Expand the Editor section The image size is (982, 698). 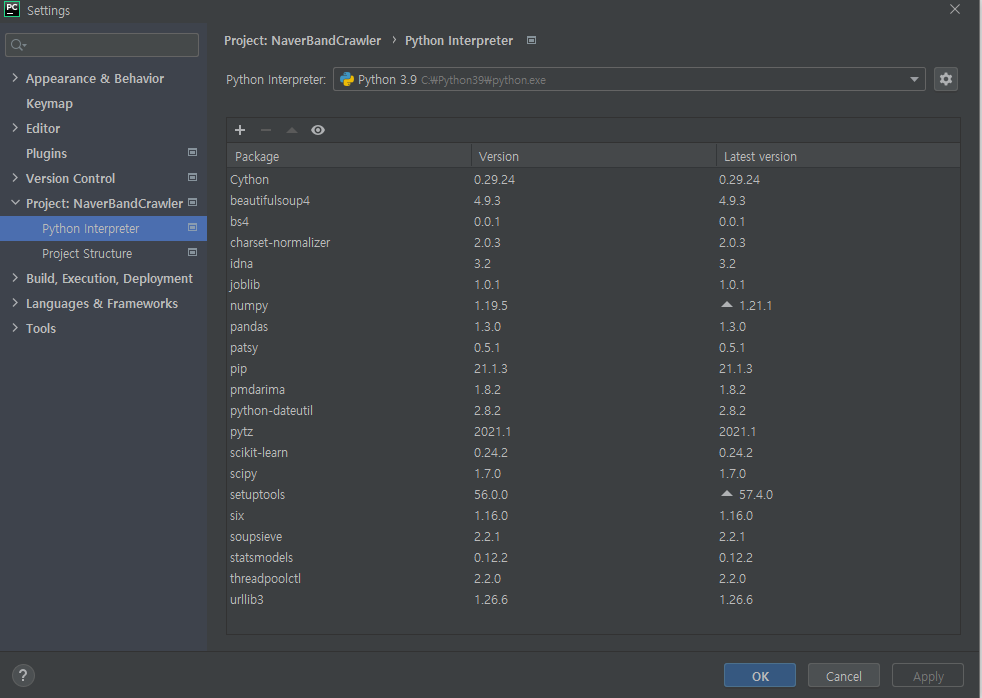point(15,128)
